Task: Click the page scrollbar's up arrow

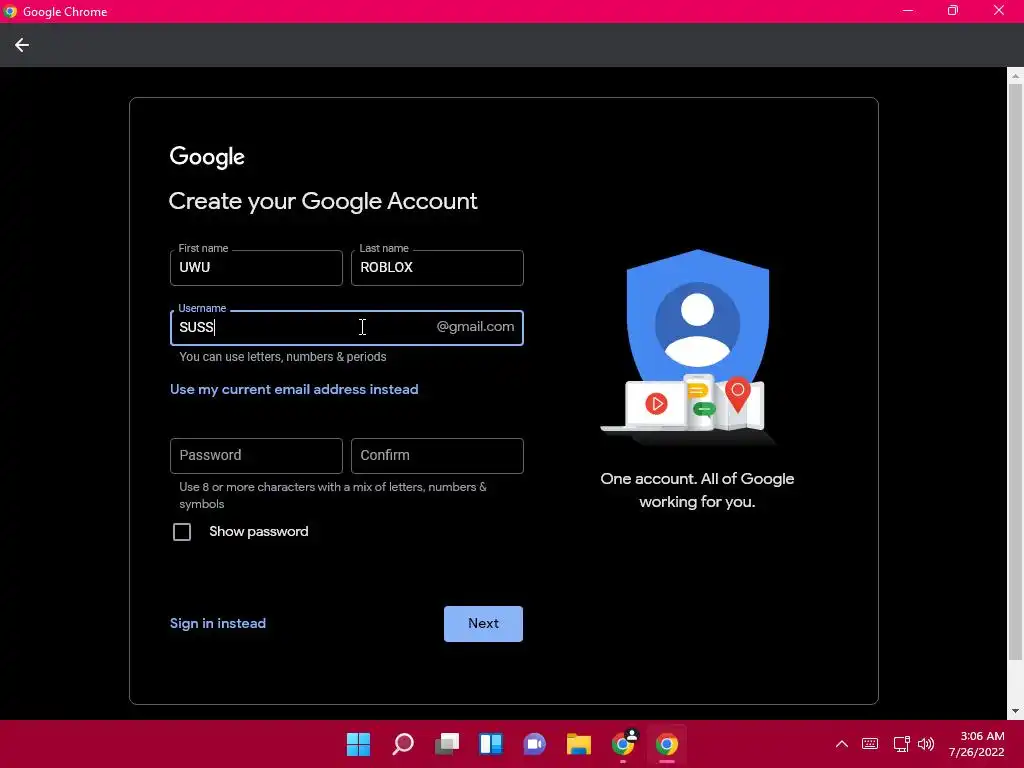Action: click(1015, 76)
